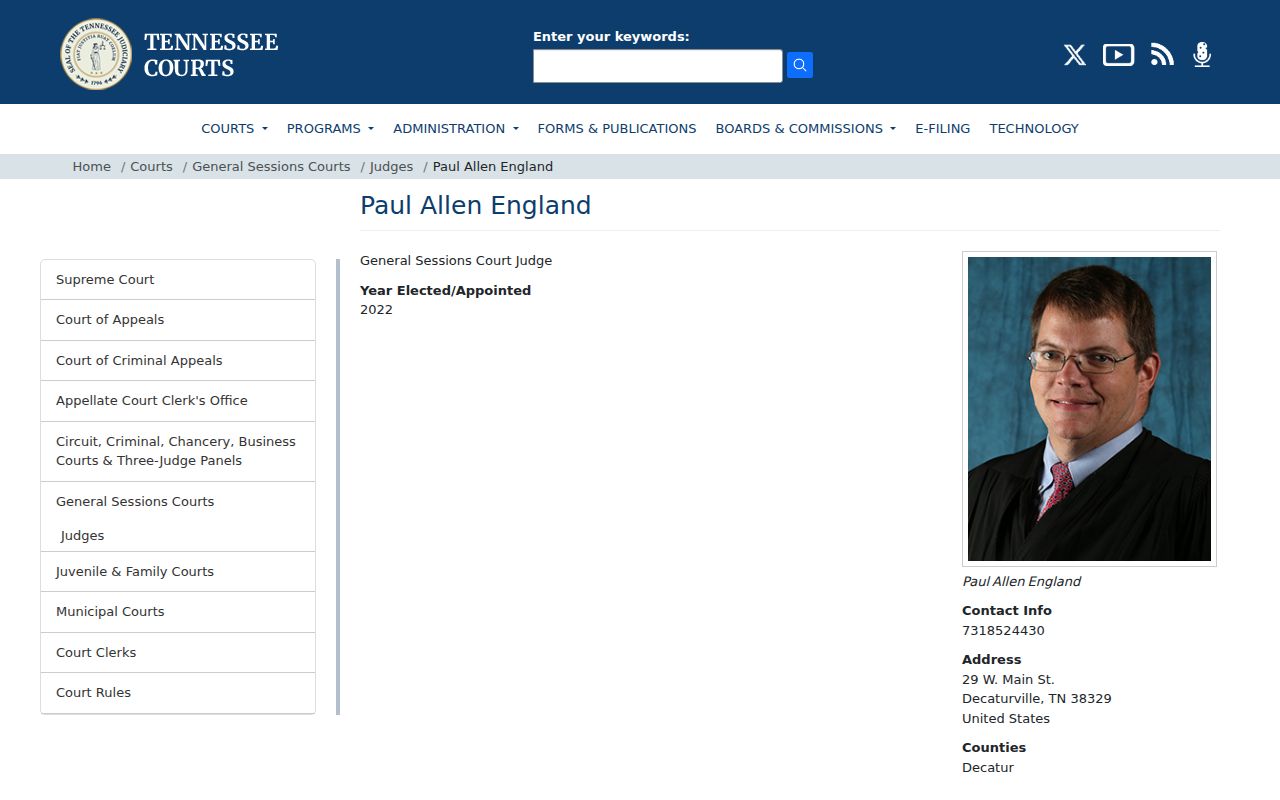Click the Paul Allen England portrait photo
This screenshot has width=1280, height=800.
(1089, 409)
